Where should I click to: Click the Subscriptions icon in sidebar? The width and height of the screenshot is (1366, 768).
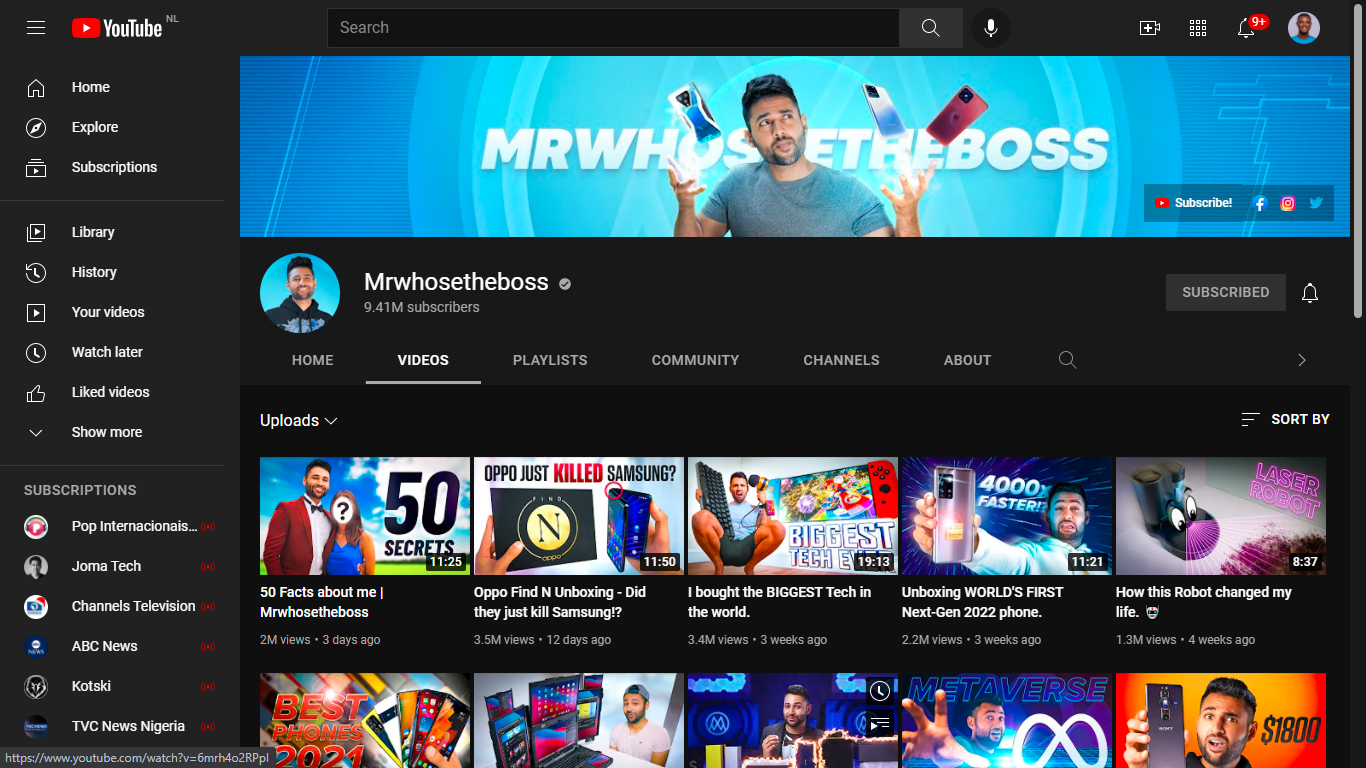(36, 168)
